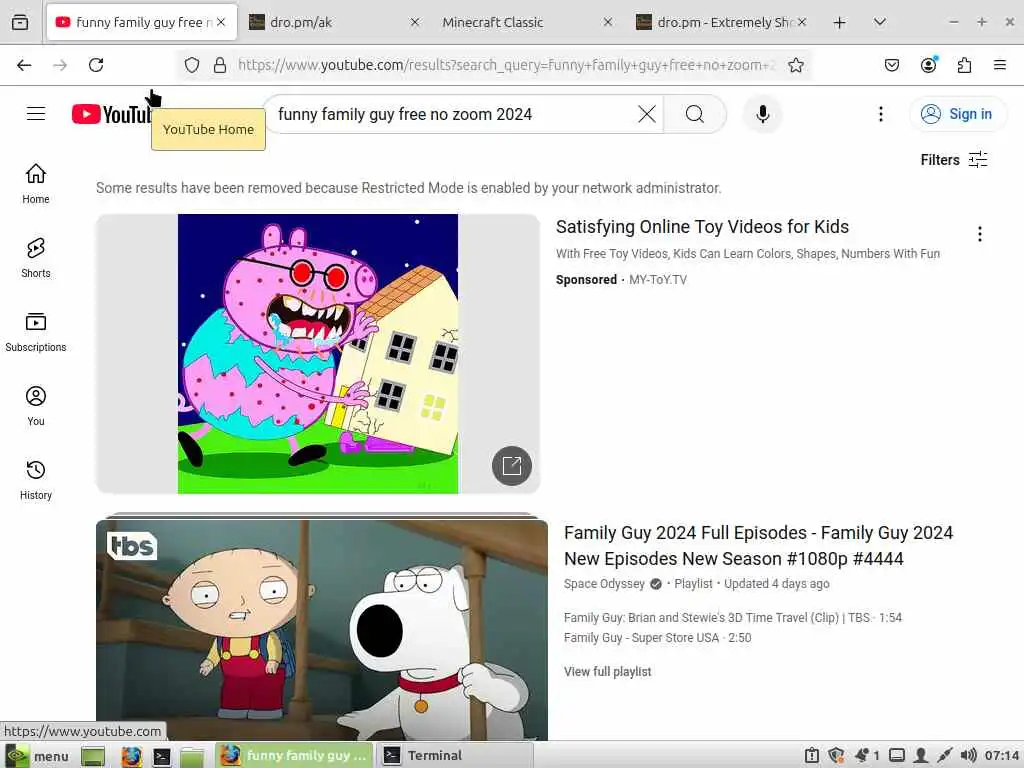Open the Firefox account icon
This screenshot has height=768, width=1024.
[x=928, y=65]
